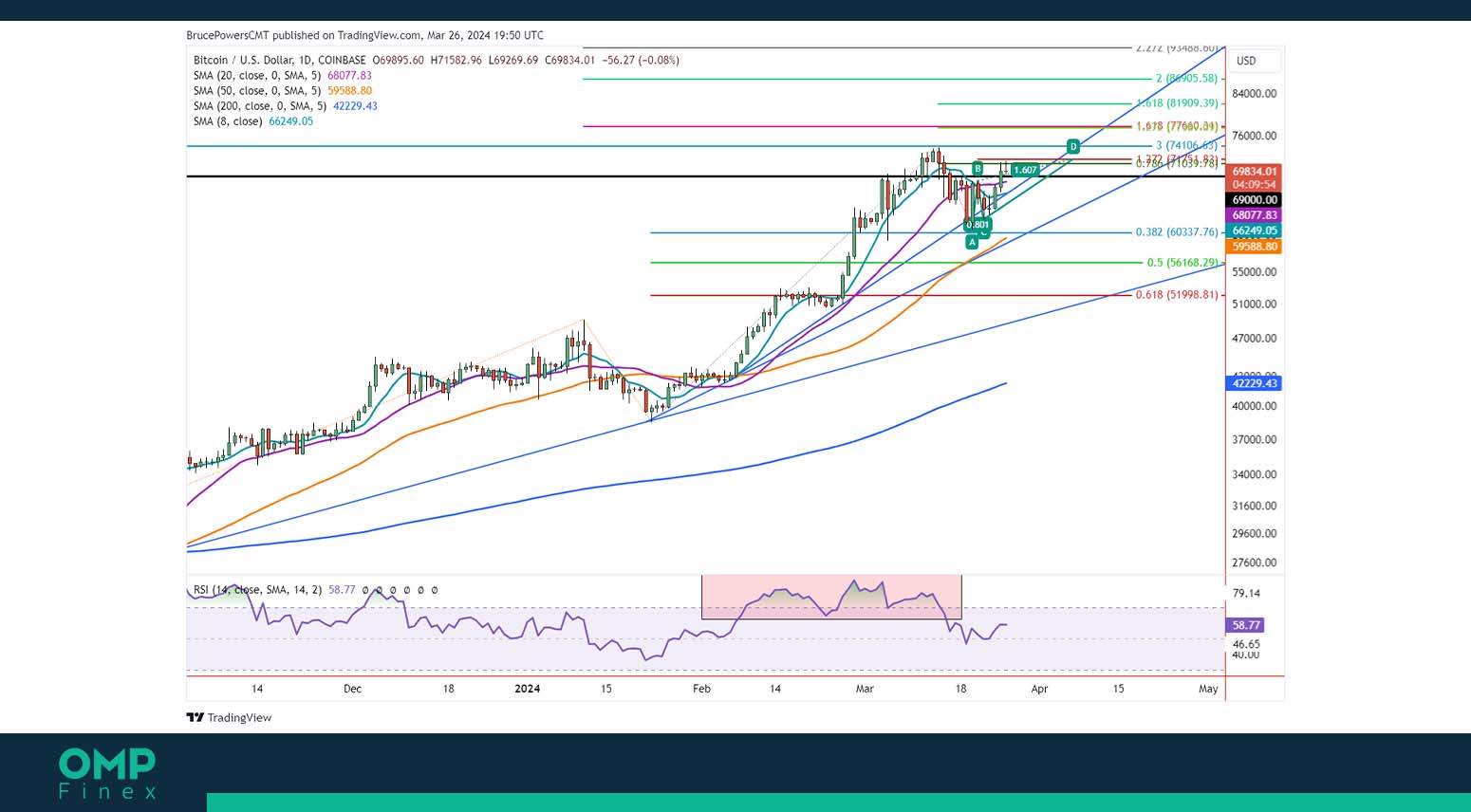Screen dimensions: 1471x812
Task: Click the SMA 200 value 42229.43 in legend
Action: (355, 106)
